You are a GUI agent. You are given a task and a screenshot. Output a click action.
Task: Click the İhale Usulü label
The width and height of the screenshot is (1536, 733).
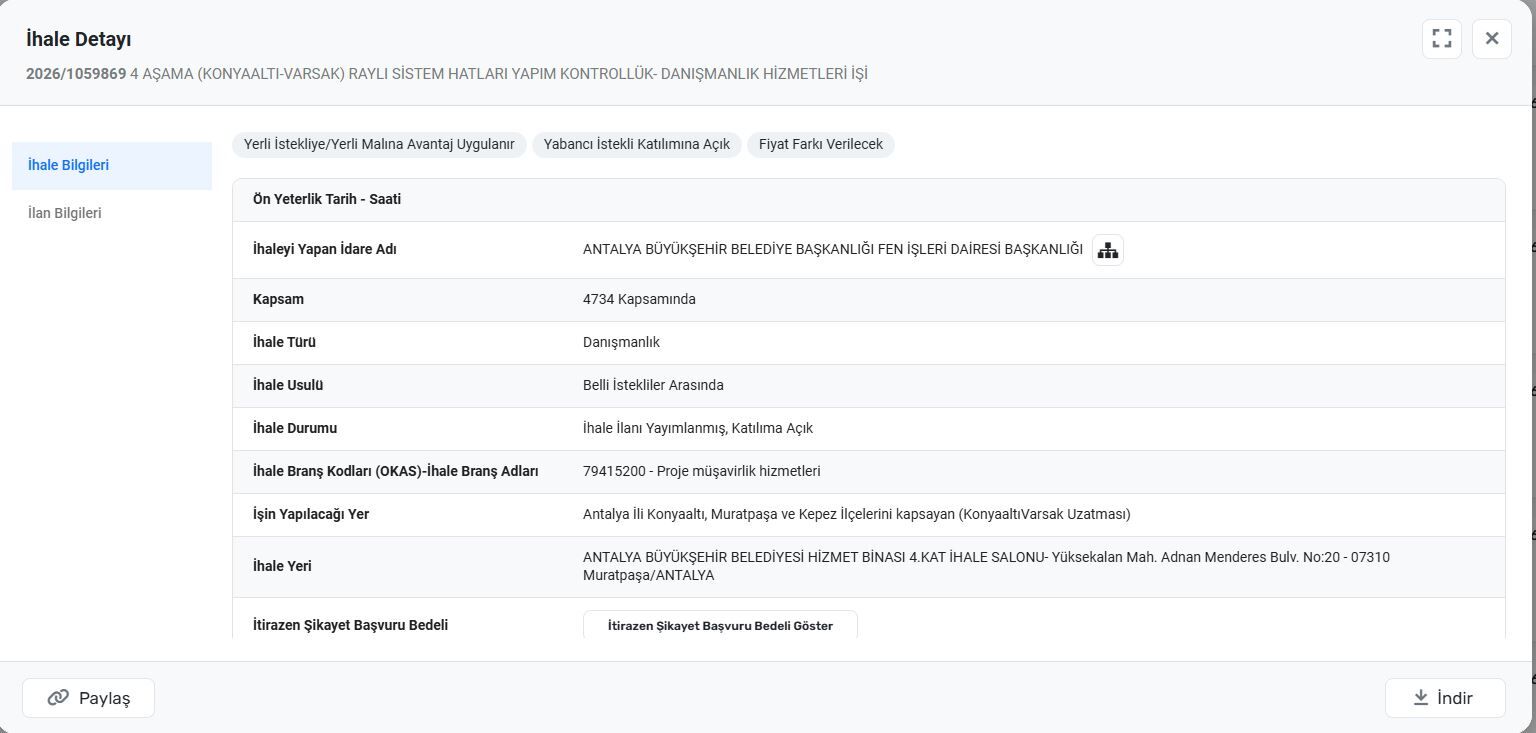coord(288,385)
